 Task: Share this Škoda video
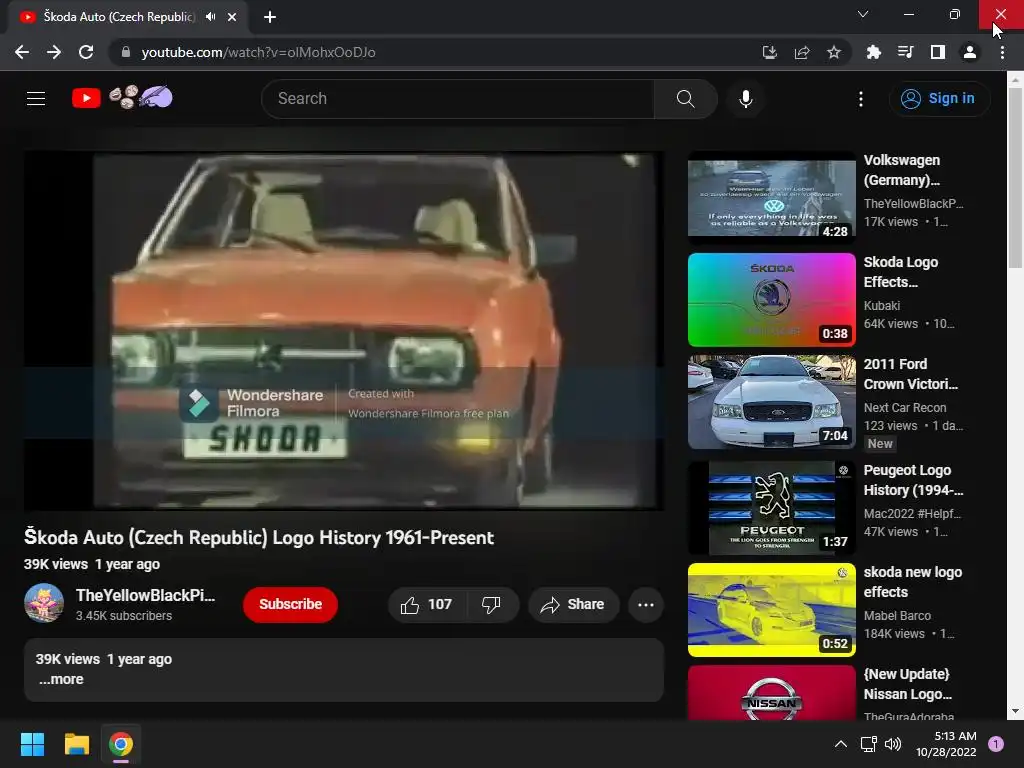573,605
